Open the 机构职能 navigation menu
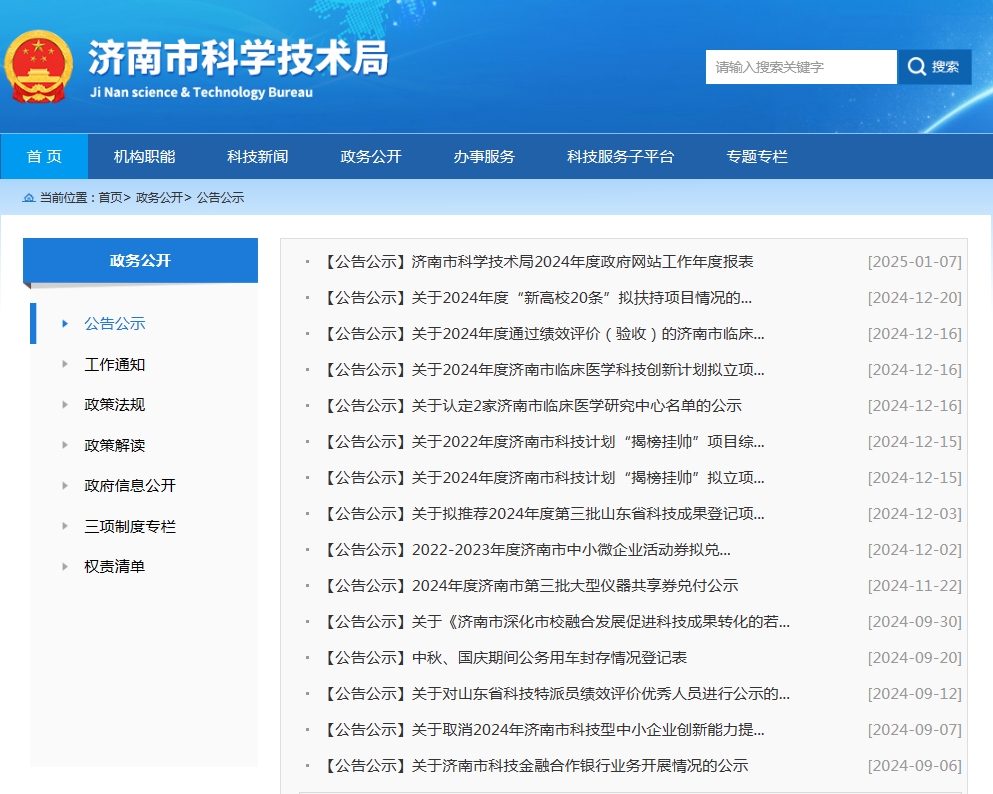 144,157
